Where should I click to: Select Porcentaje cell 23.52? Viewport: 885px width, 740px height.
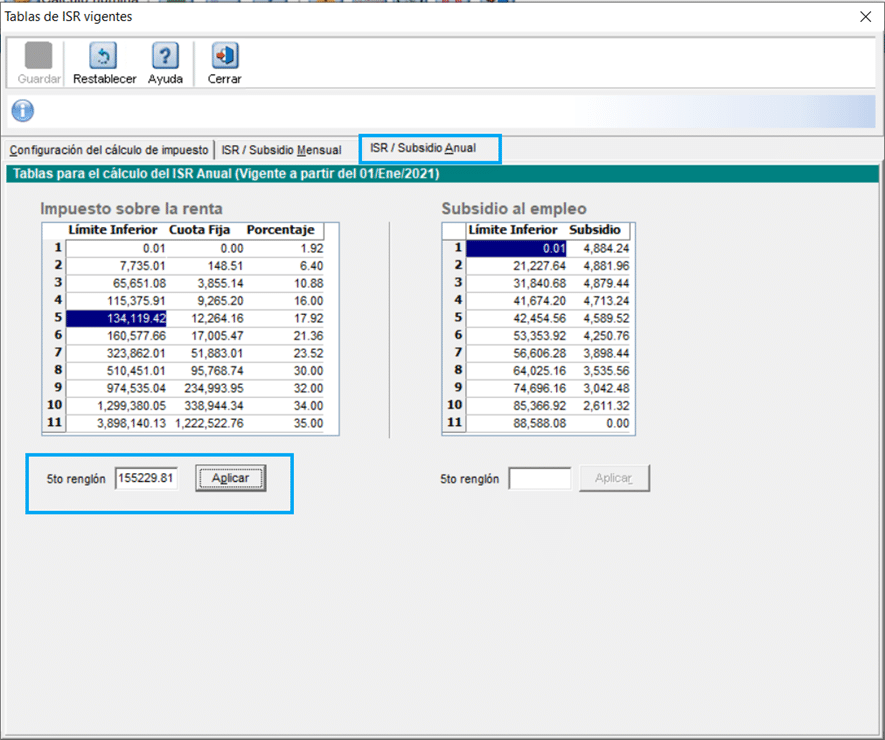284,353
